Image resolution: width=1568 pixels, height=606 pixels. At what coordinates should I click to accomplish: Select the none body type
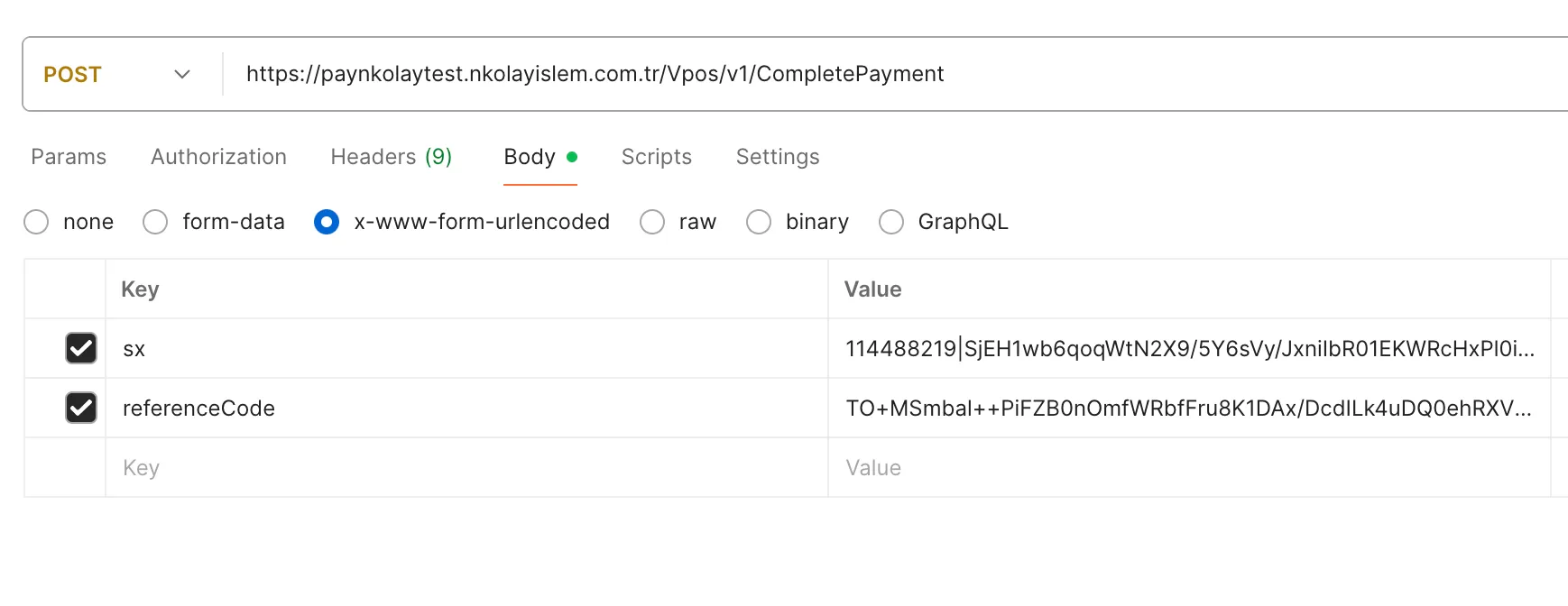pyautogui.click(x=37, y=222)
